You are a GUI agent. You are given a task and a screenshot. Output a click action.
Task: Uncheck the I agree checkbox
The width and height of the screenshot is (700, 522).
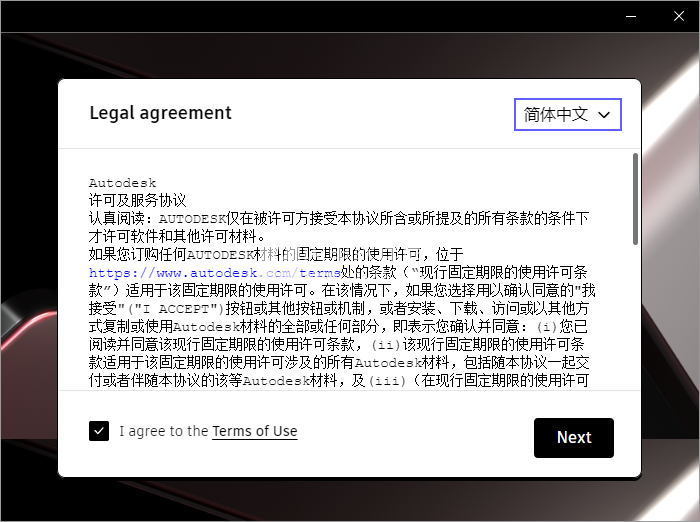point(99,431)
